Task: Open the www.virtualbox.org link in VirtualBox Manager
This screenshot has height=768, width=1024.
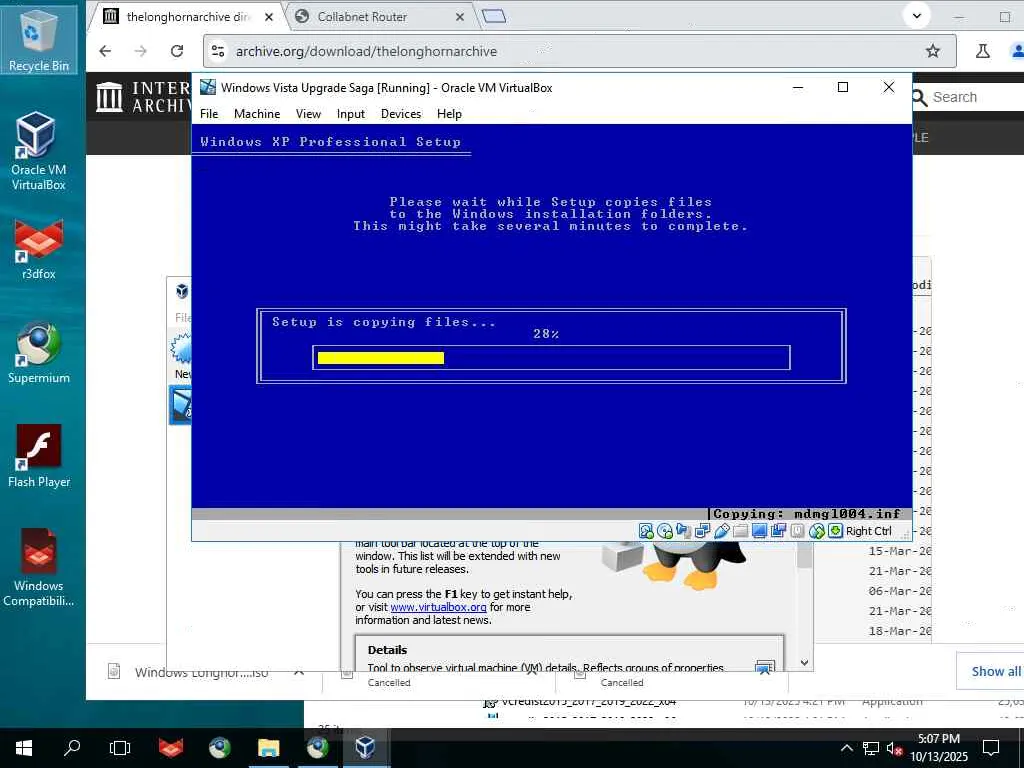Action: pyautogui.click(x=438, y=607)
